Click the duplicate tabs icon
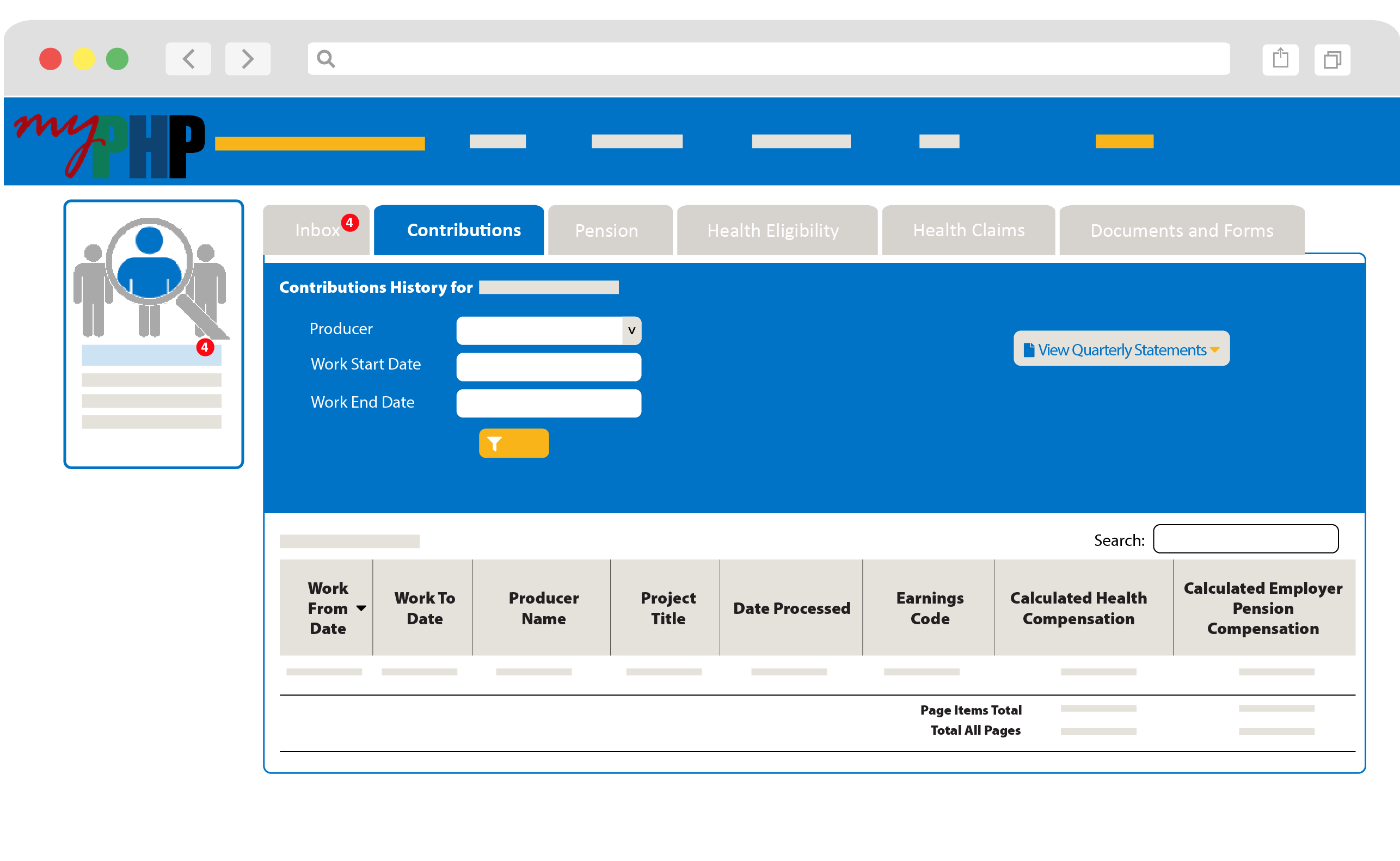This screenshot has height=861, width=1400. point(1331,59)
